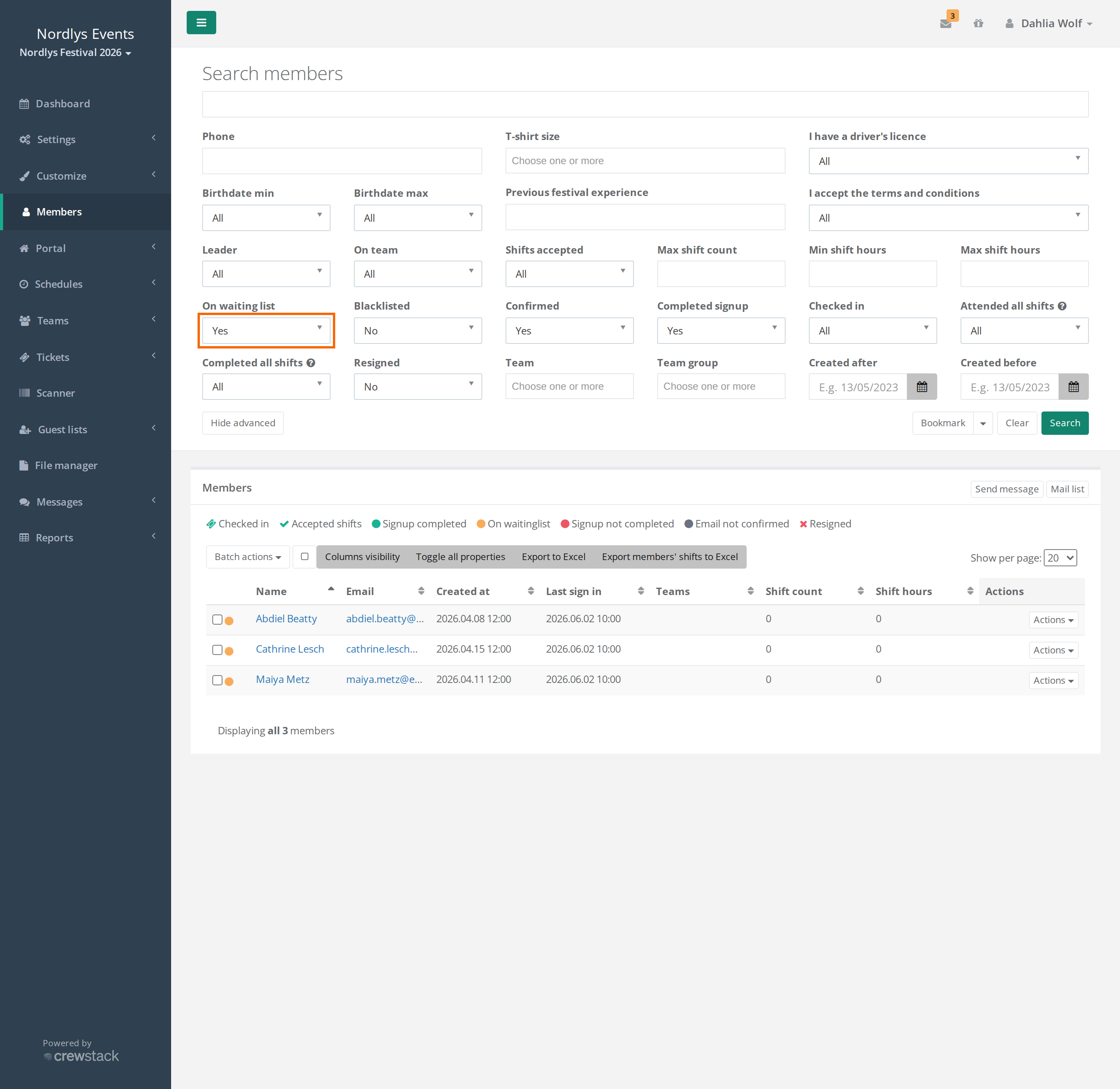
Task: Toggle sidebar with green hamburger button
Action: point(201,23)
